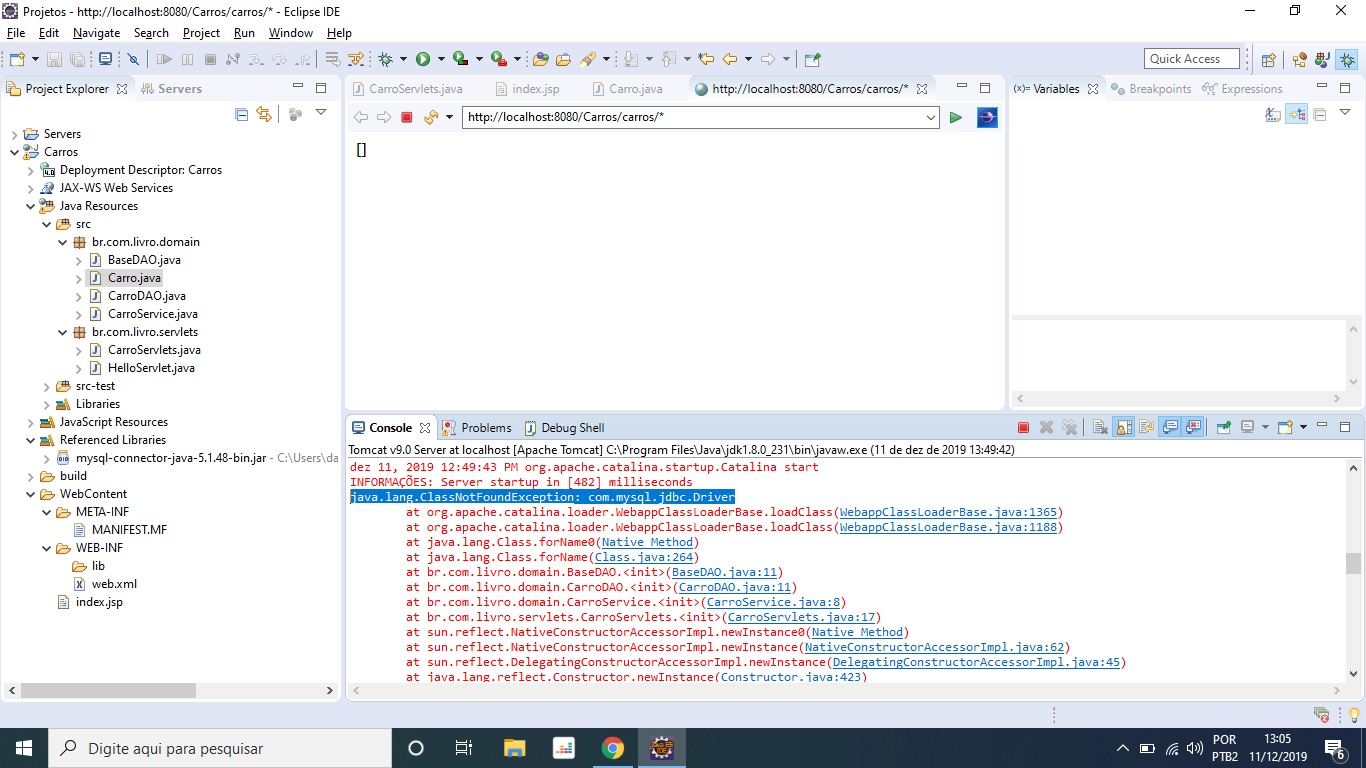Expand the src-test folder

click(46, 386)
